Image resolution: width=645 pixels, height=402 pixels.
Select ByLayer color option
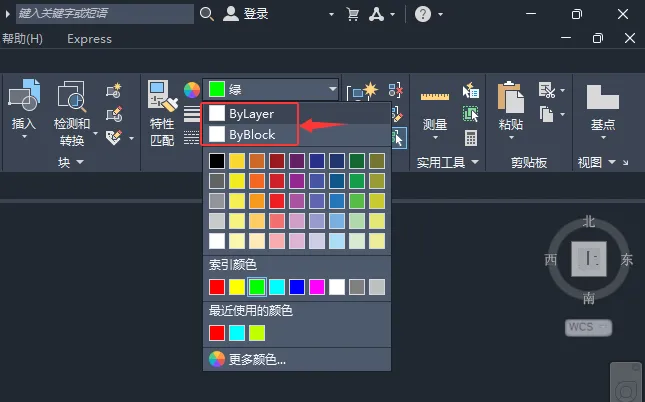pyautogui.click(x=250, y=113)
